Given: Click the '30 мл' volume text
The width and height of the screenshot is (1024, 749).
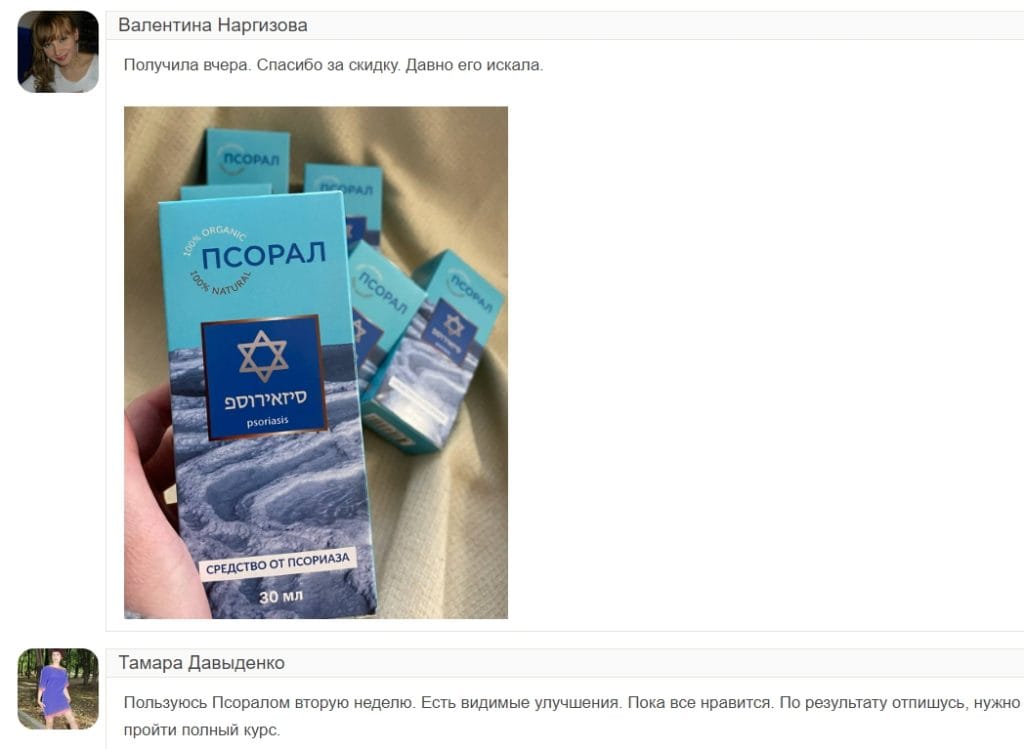Looking at the screenshot, I should tap(281, 597).
